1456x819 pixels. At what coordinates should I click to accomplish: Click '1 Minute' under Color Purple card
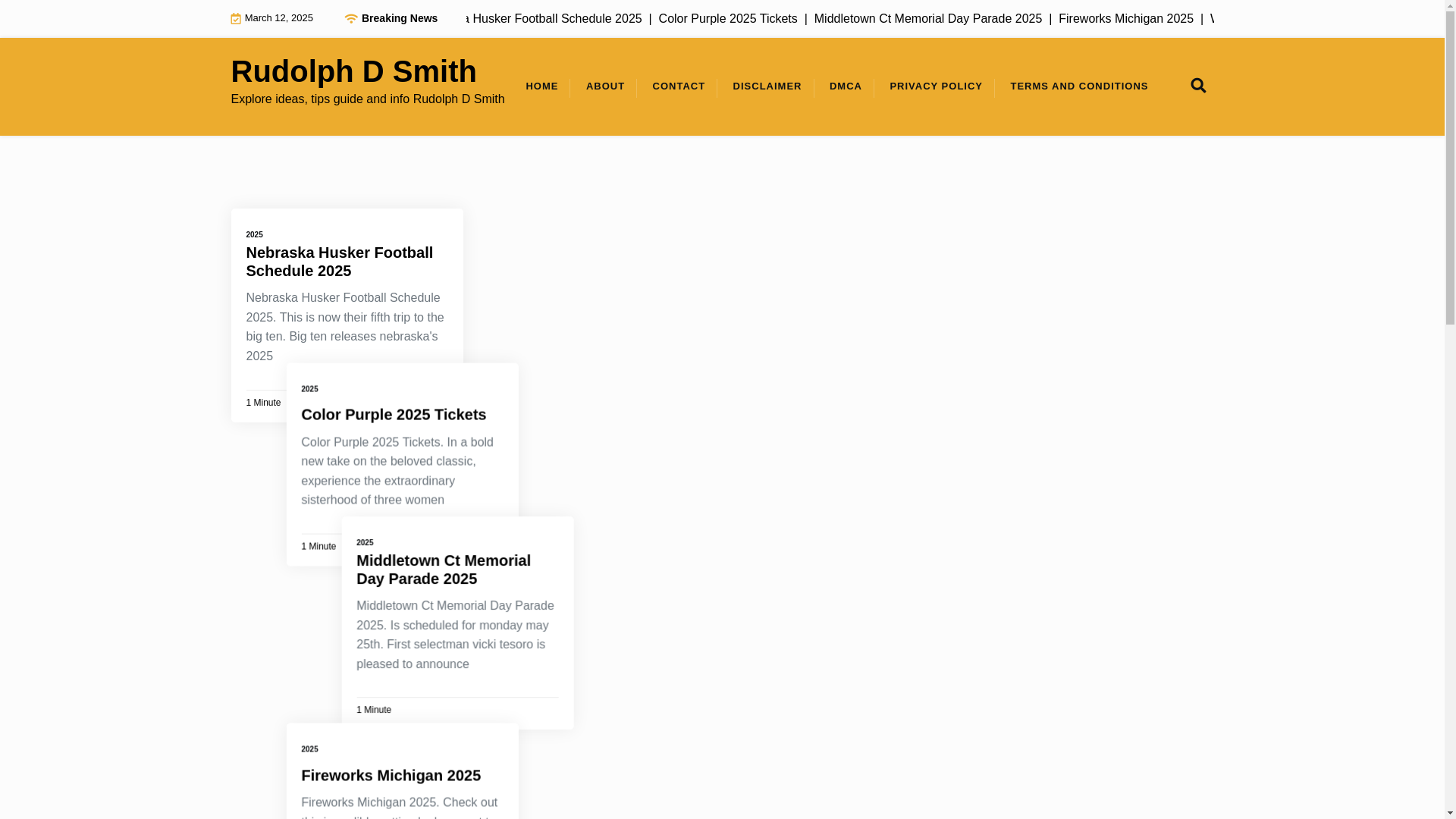point(318,547)
